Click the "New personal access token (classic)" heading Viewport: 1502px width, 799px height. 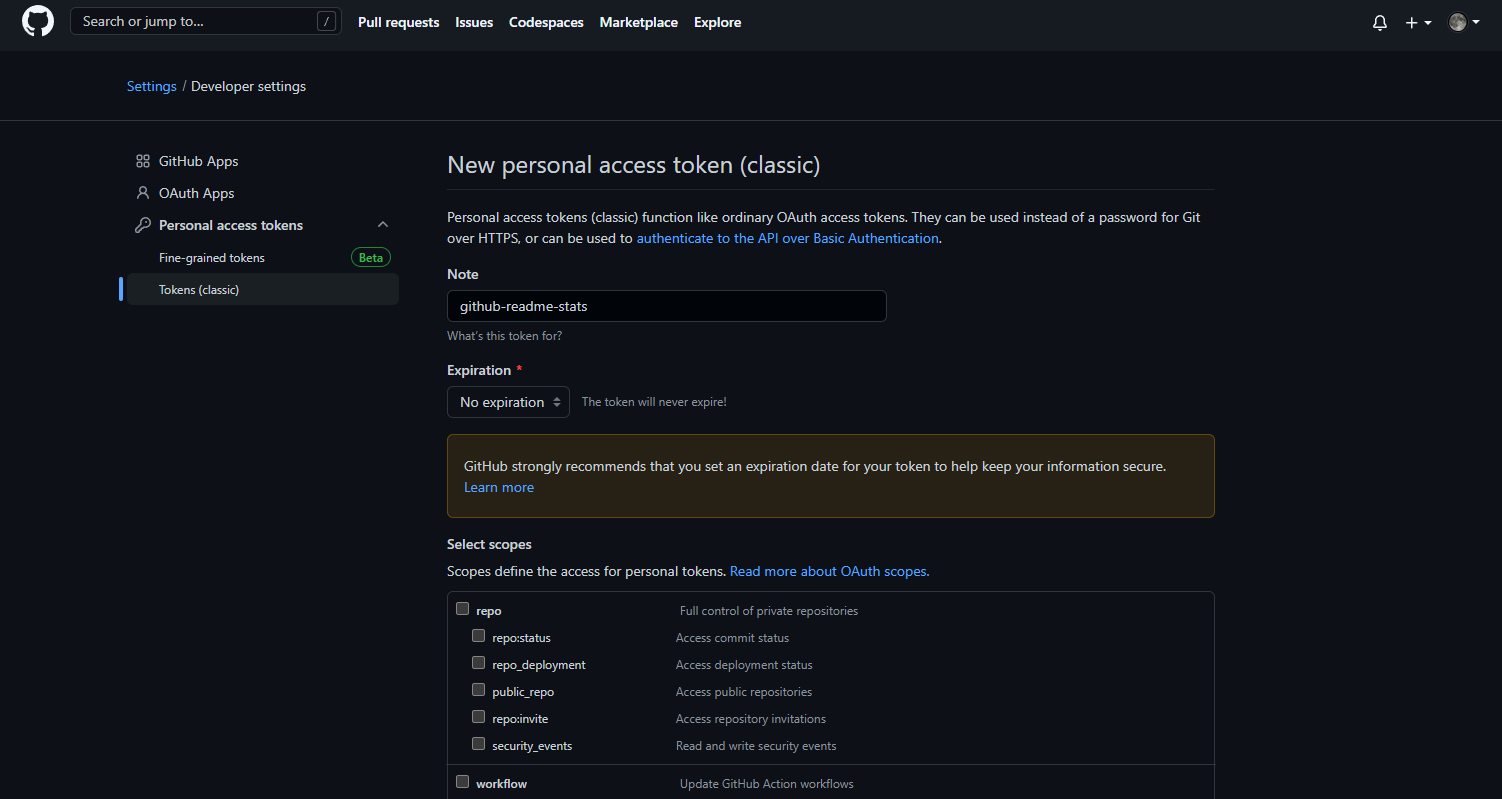click(634, 165)
